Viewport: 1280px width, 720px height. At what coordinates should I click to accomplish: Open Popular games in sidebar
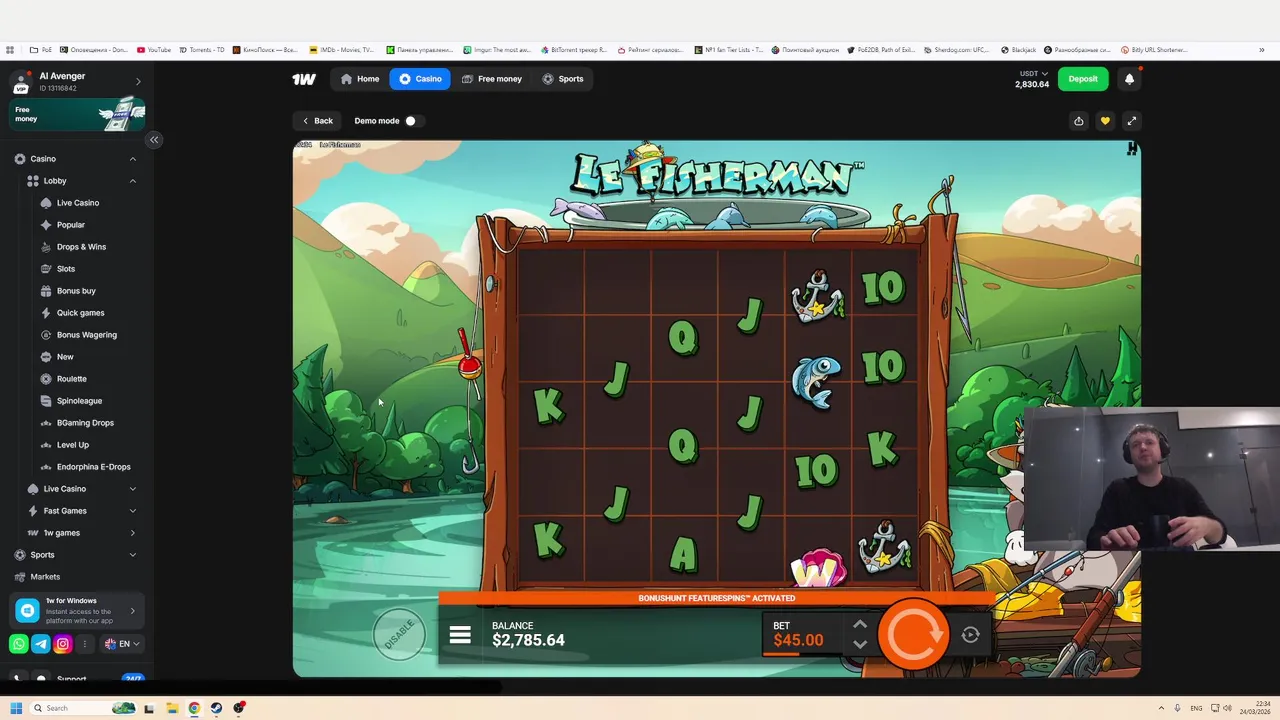point(70,225)
